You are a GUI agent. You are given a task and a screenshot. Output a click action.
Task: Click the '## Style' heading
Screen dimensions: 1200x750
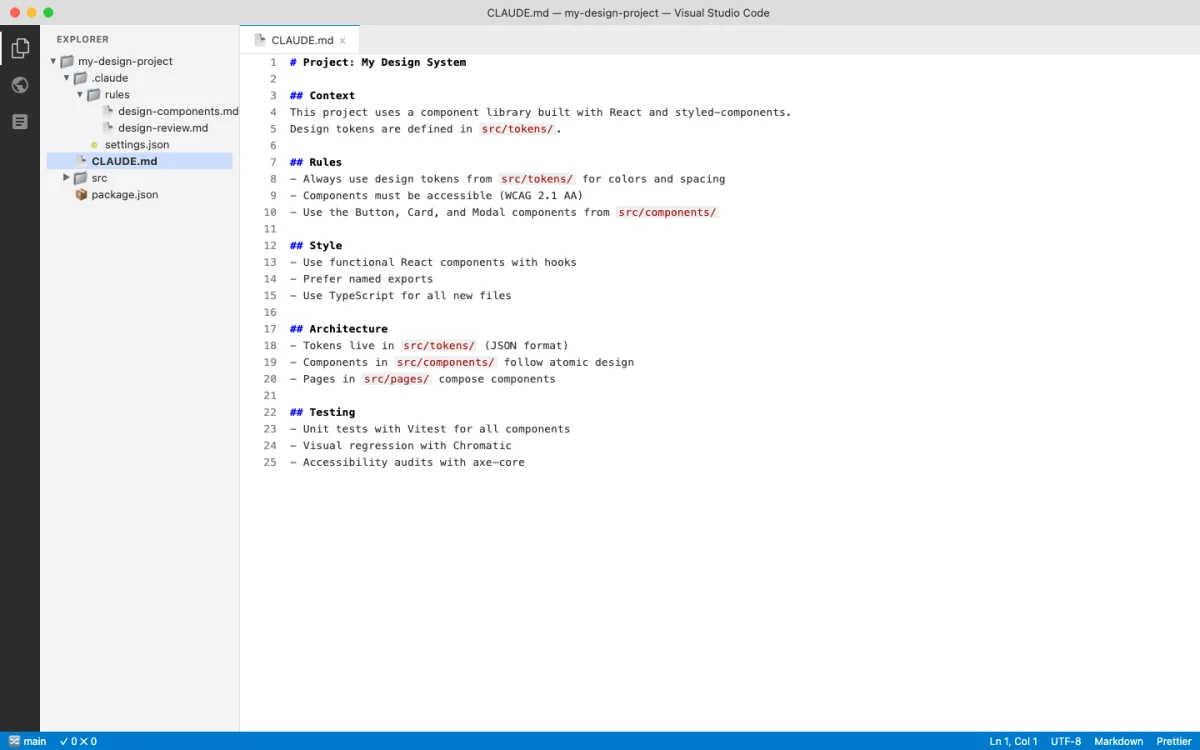point(316,245)
